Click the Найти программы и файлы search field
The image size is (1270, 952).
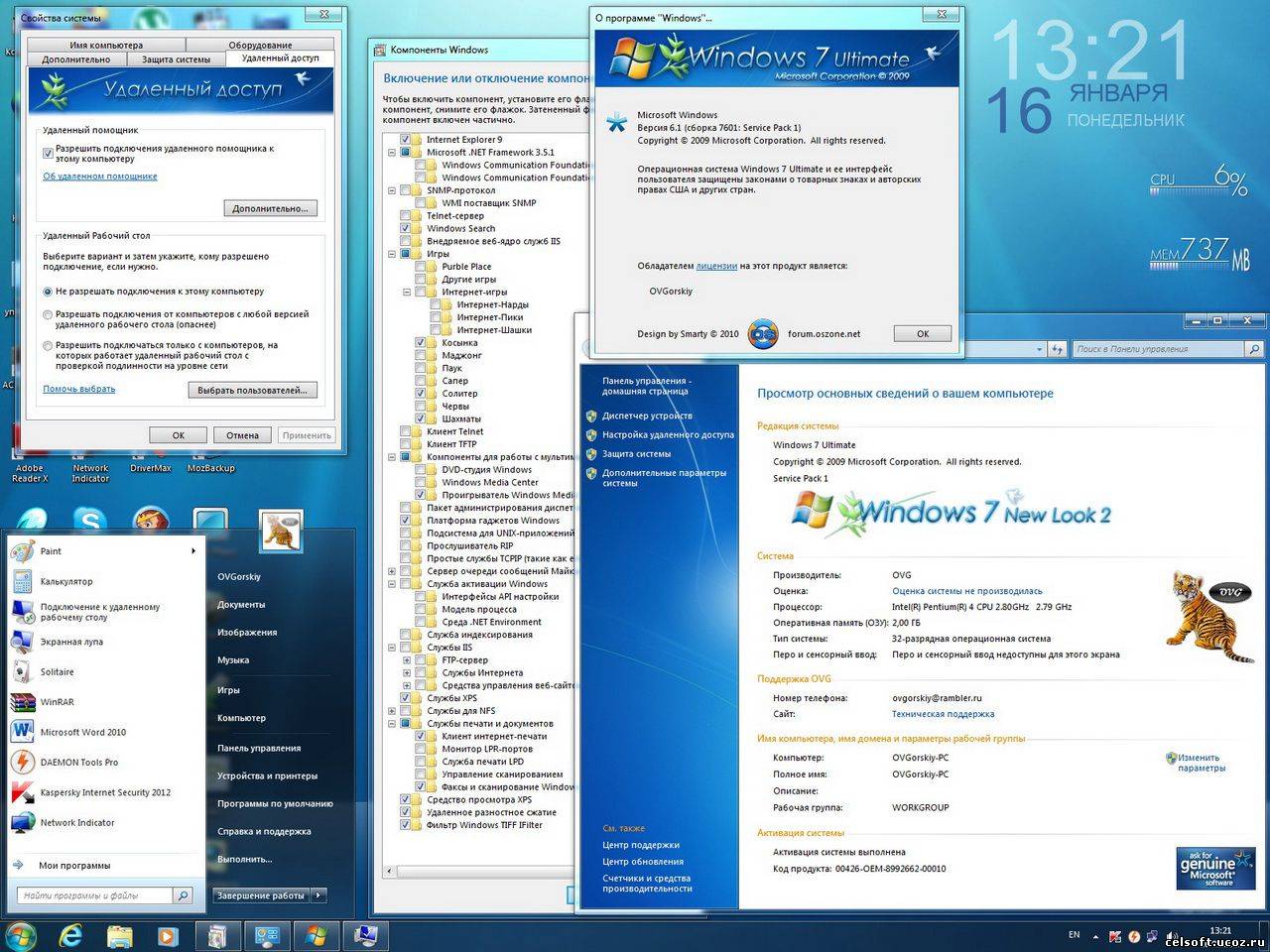(95, 895)
